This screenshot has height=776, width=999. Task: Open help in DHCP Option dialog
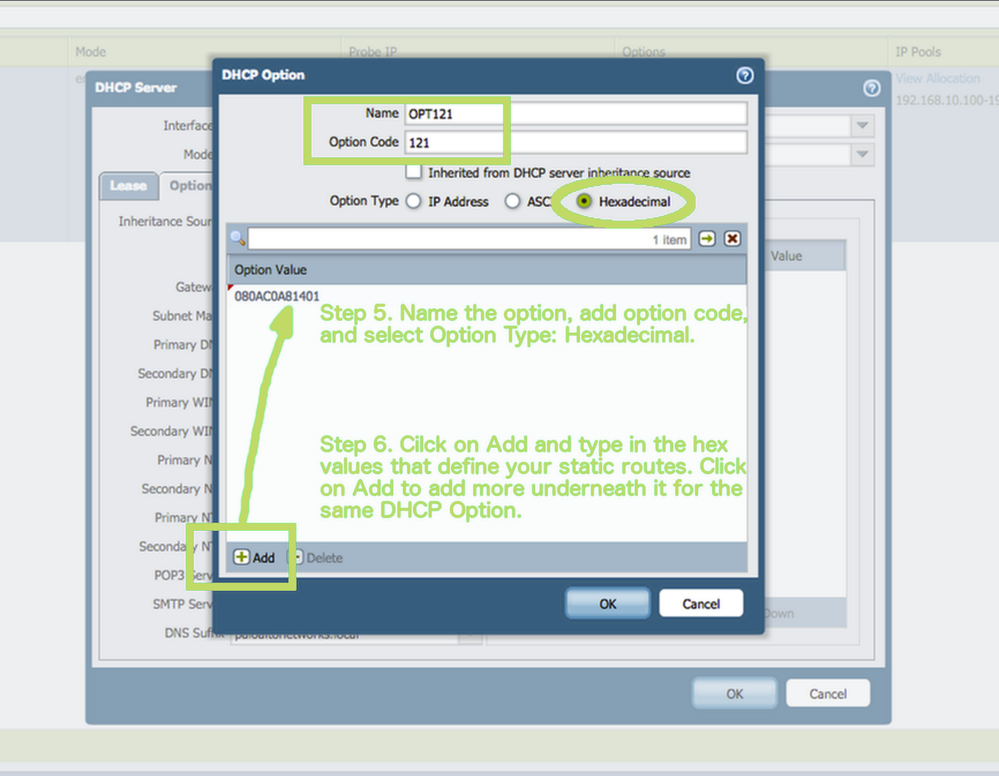pyautogui.click(x=744, y=75)
